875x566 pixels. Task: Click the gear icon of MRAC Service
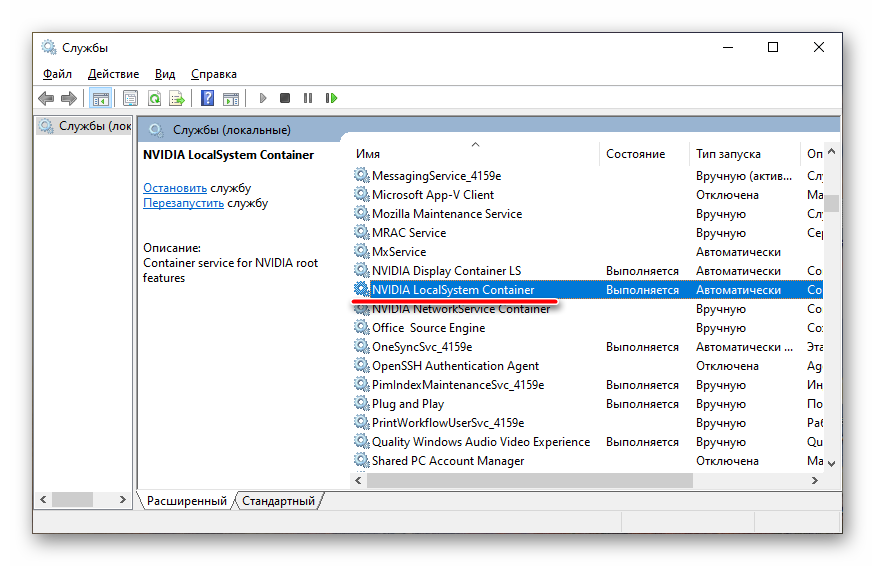(362, 232)
